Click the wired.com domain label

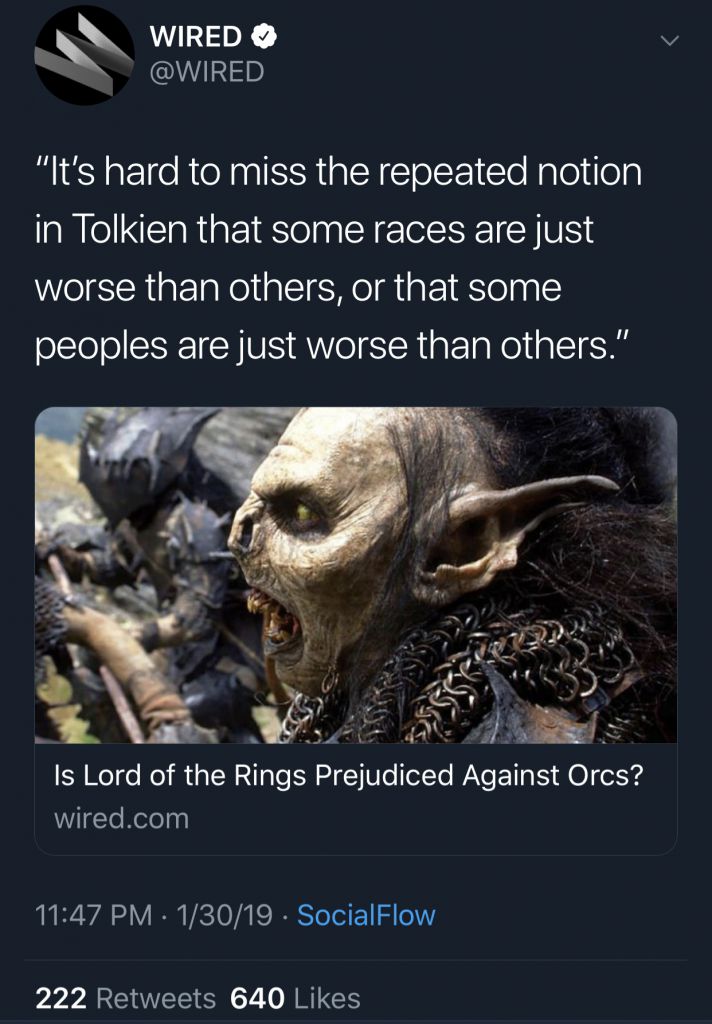point(121,818)
